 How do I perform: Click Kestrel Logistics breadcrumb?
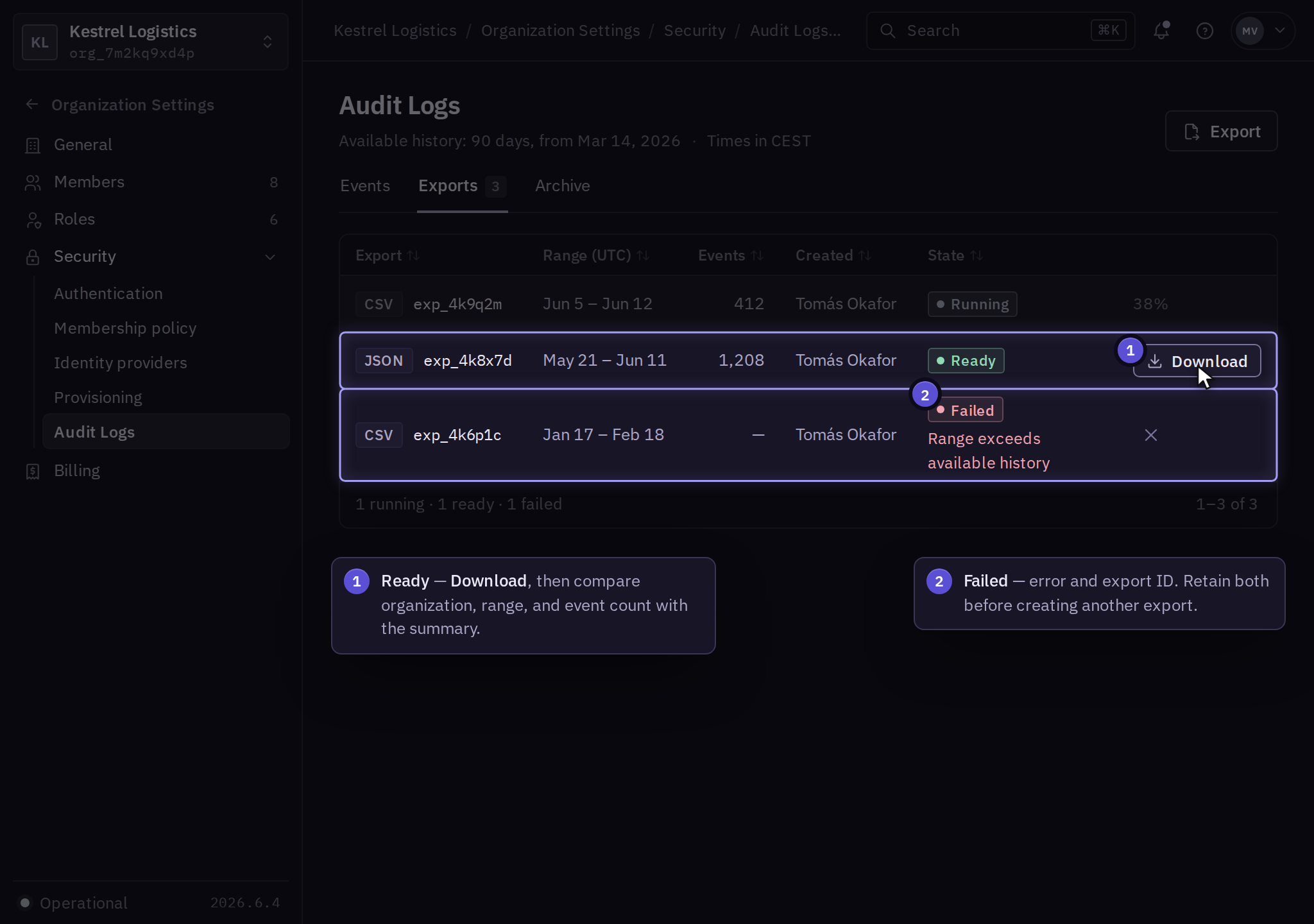[395, 31]
